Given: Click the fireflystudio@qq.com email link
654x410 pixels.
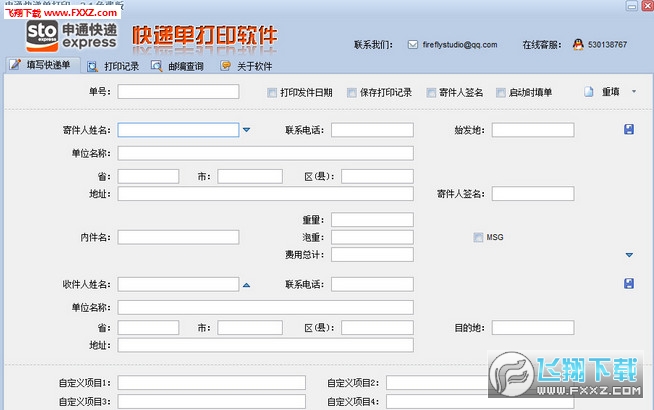Looking at the screenshot, I should (460, 45).
